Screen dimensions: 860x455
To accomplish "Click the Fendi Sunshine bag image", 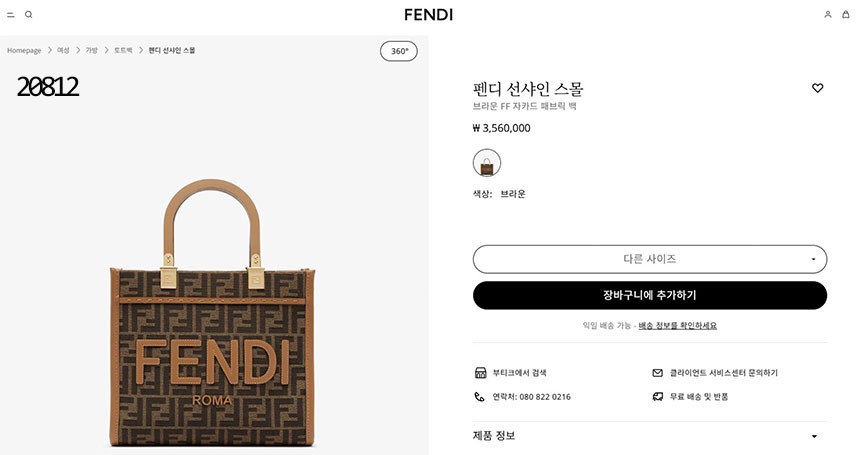I will click(x=214, y=330).
